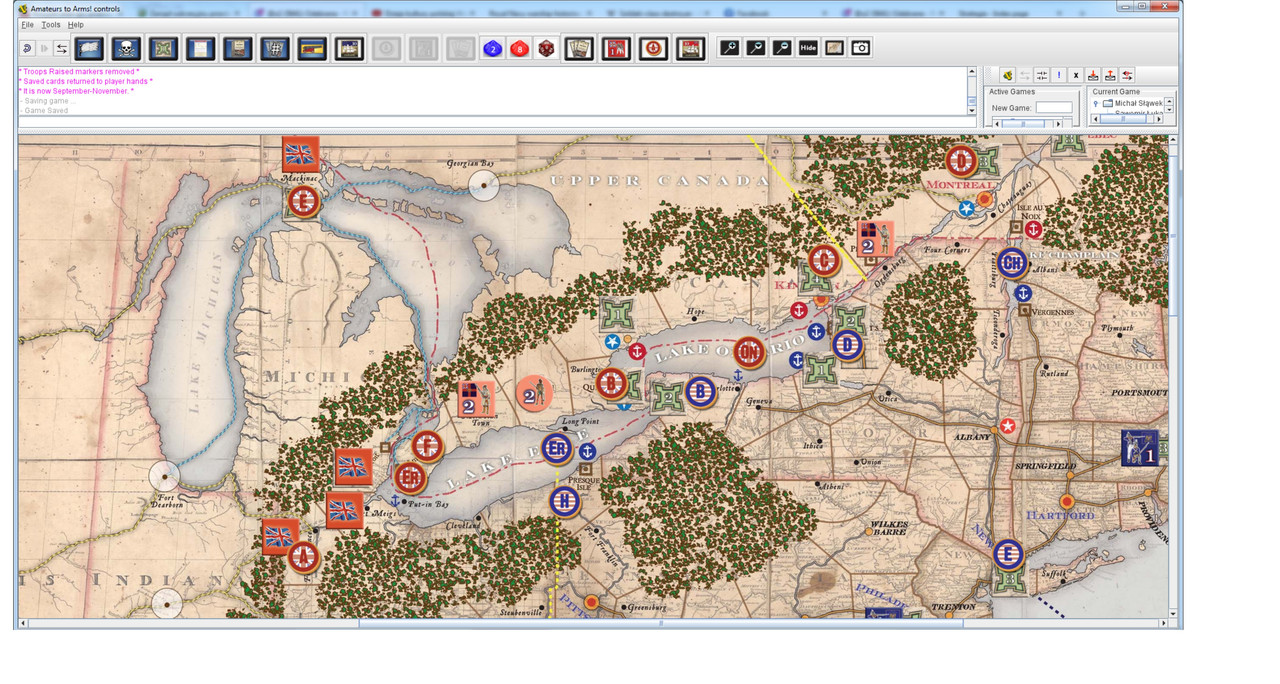1280x684 pixels.
Task: Click "Troops Raised markers removed" log line
Action: click(x=79, y=72)
